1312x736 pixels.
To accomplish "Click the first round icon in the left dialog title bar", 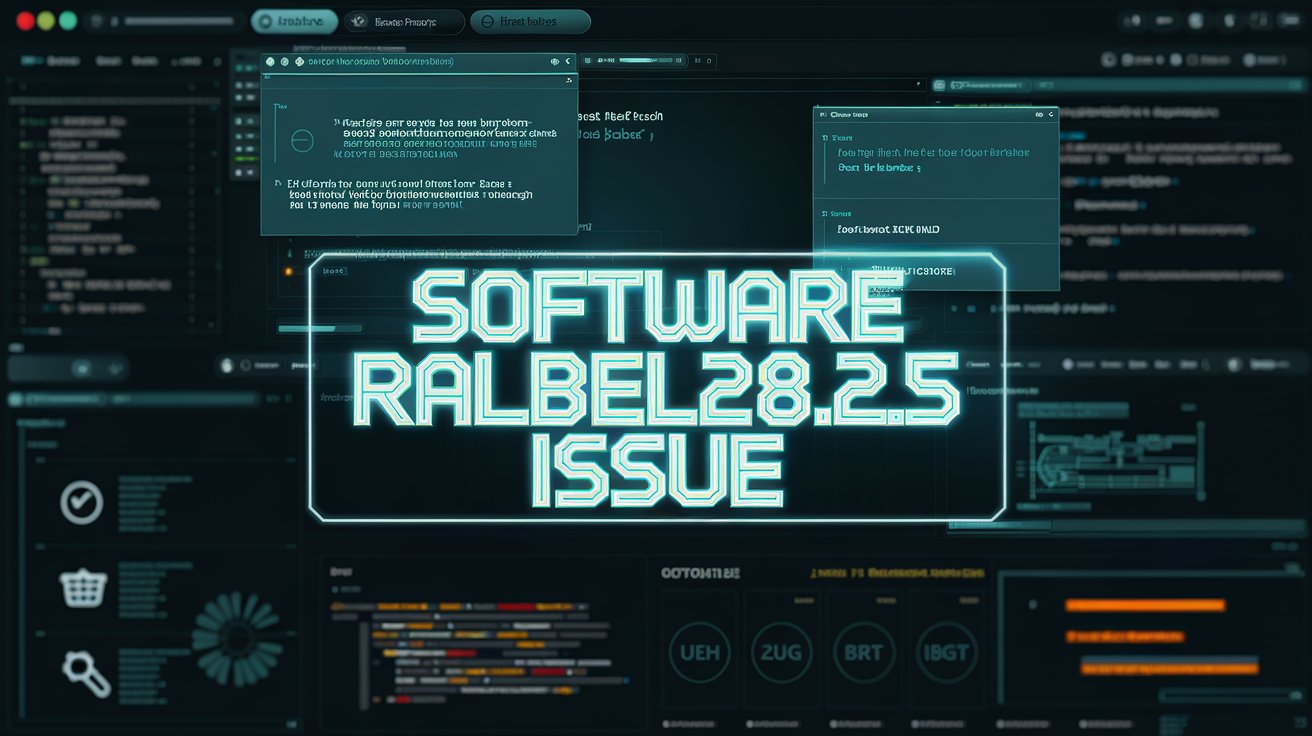I will point(270,62).
